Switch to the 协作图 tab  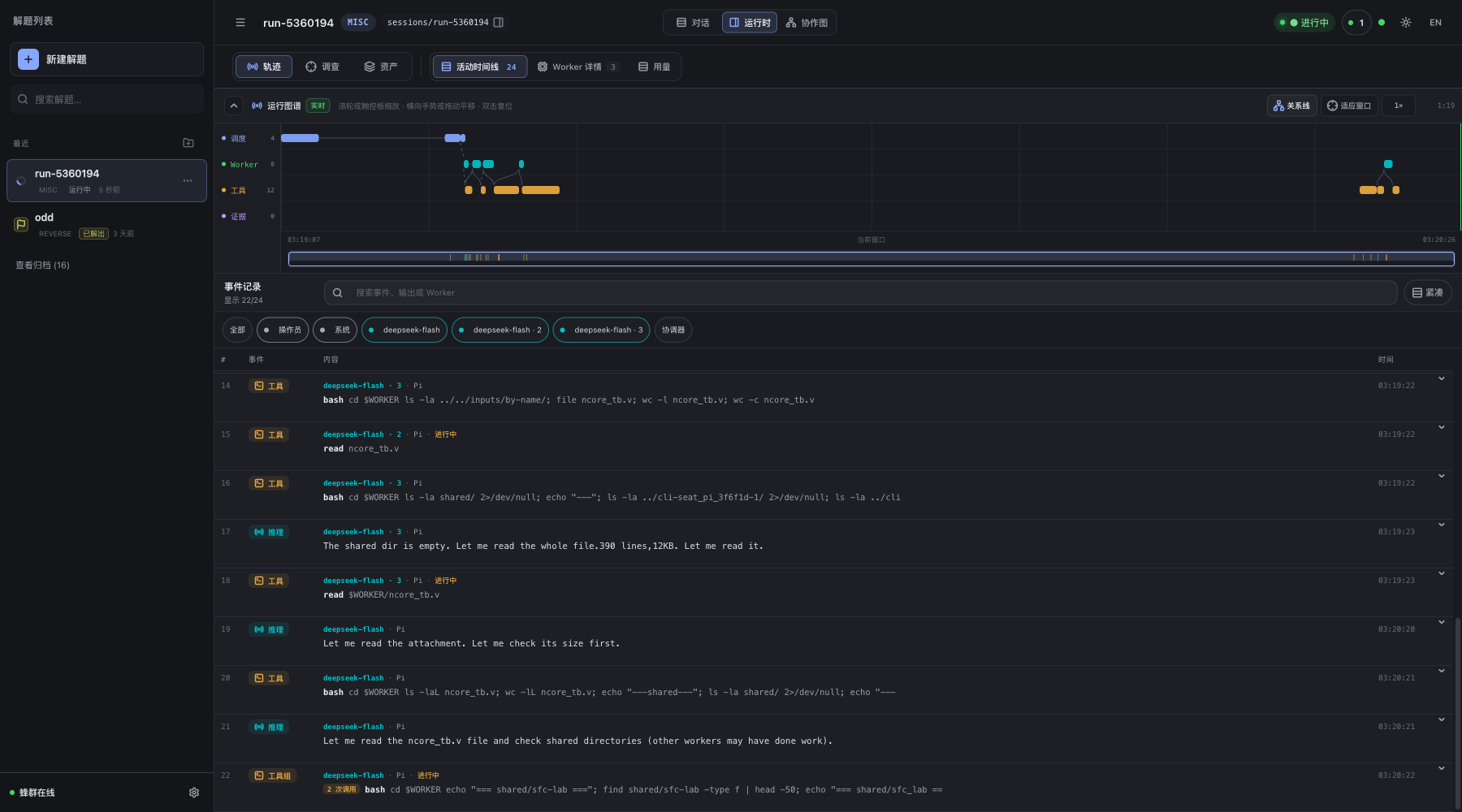(x=807, y=23)
